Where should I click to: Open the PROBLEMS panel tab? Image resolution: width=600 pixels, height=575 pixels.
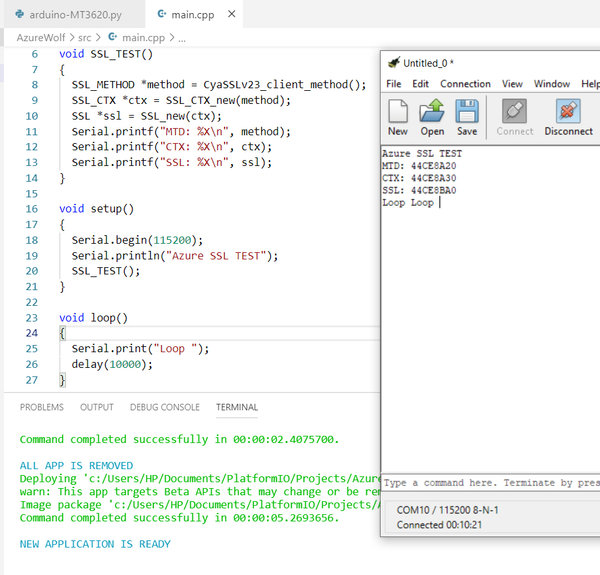[42, 407]
